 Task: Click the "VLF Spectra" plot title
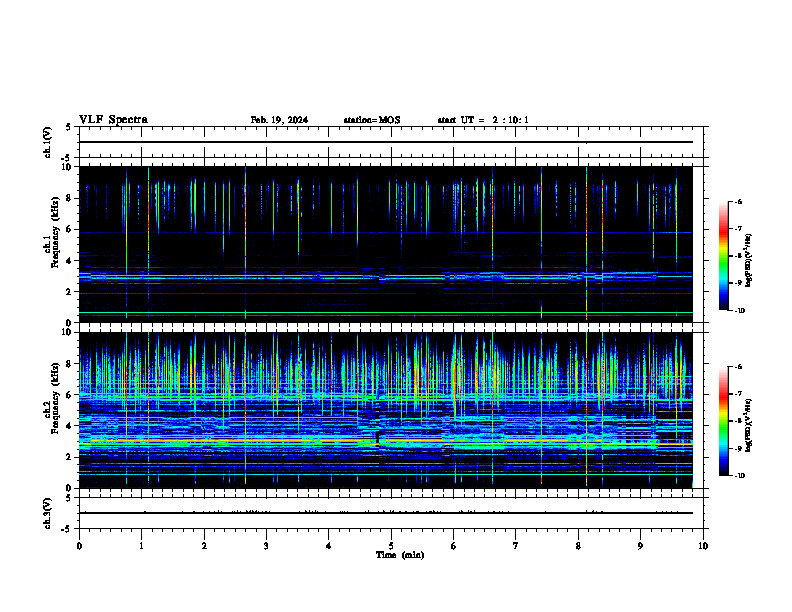point(113,120)
